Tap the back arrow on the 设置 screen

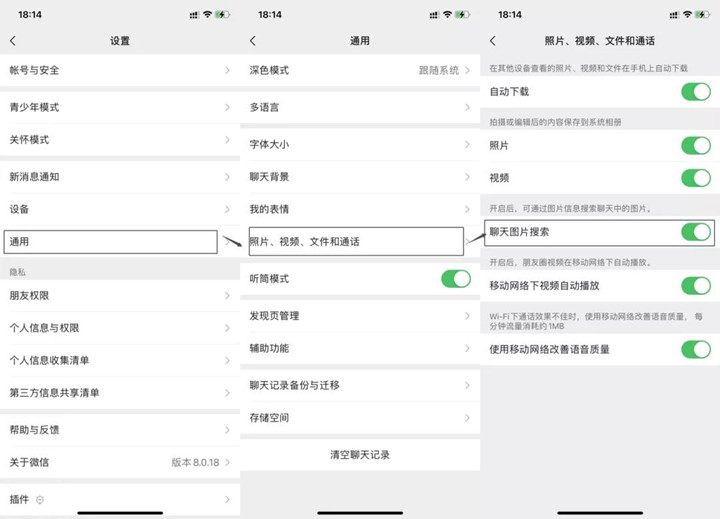coord(13,41)
